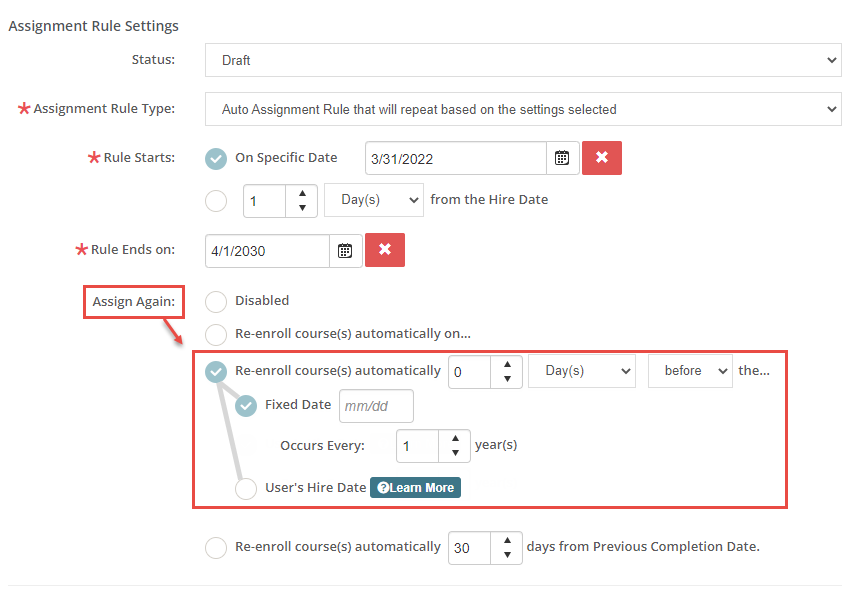Click the Learn More button
Screen dimensions: 850x595
[x=415, y=487]
